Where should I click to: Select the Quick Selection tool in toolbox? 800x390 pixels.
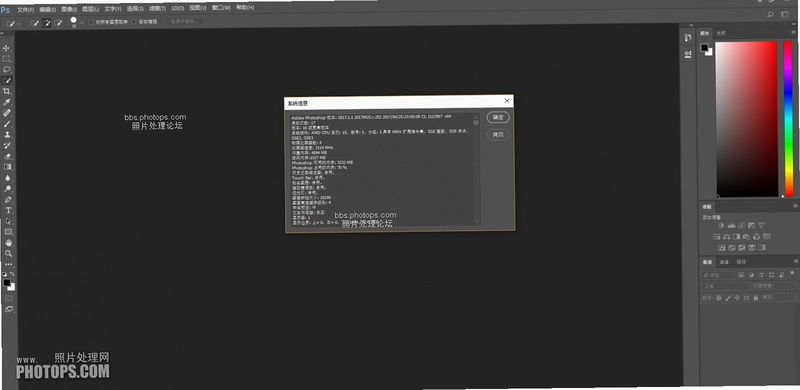tap(7, 80)
